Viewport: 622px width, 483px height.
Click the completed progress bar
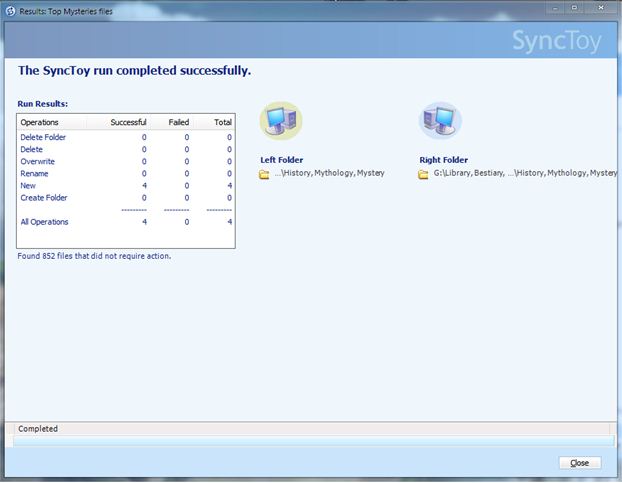coord(314,441)
